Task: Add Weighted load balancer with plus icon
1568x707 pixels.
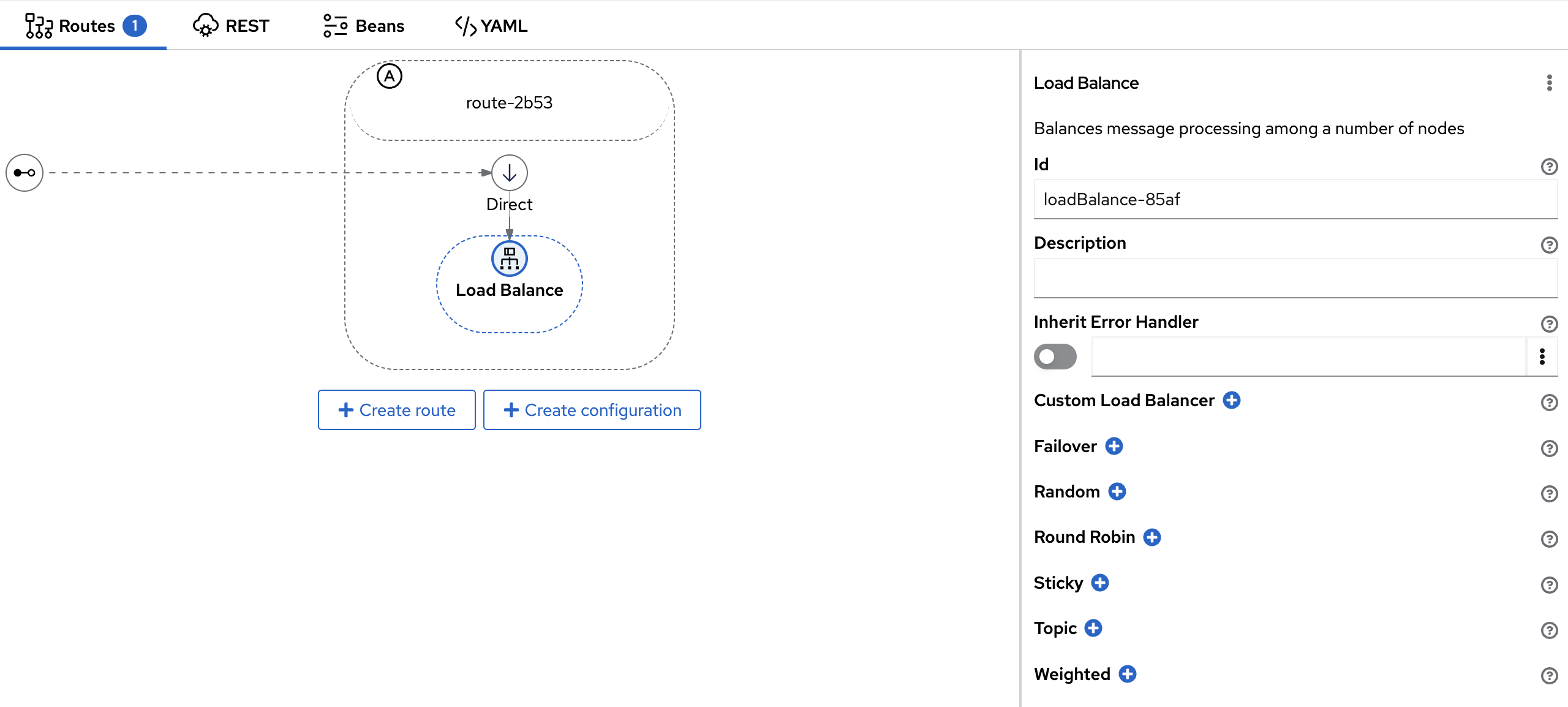Action: pos(1128,674)
